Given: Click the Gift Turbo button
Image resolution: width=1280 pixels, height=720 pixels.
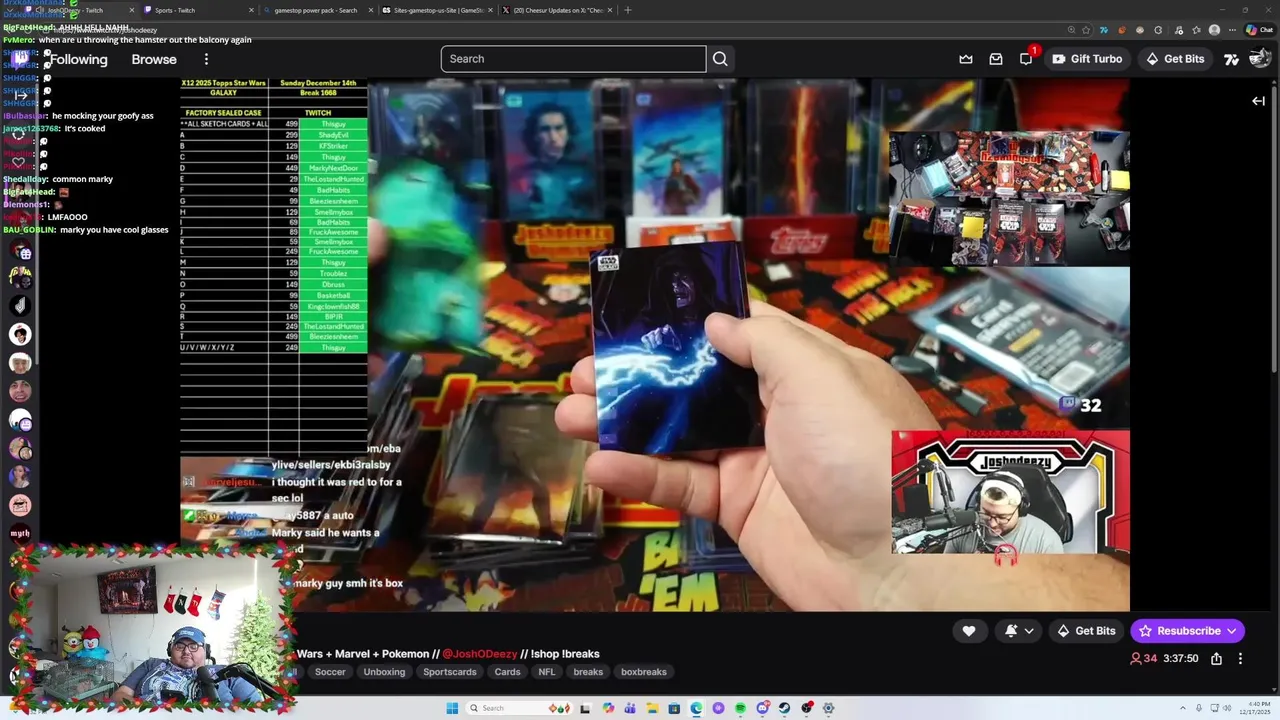Looking at the screenshot, I should pos(1087,59).
